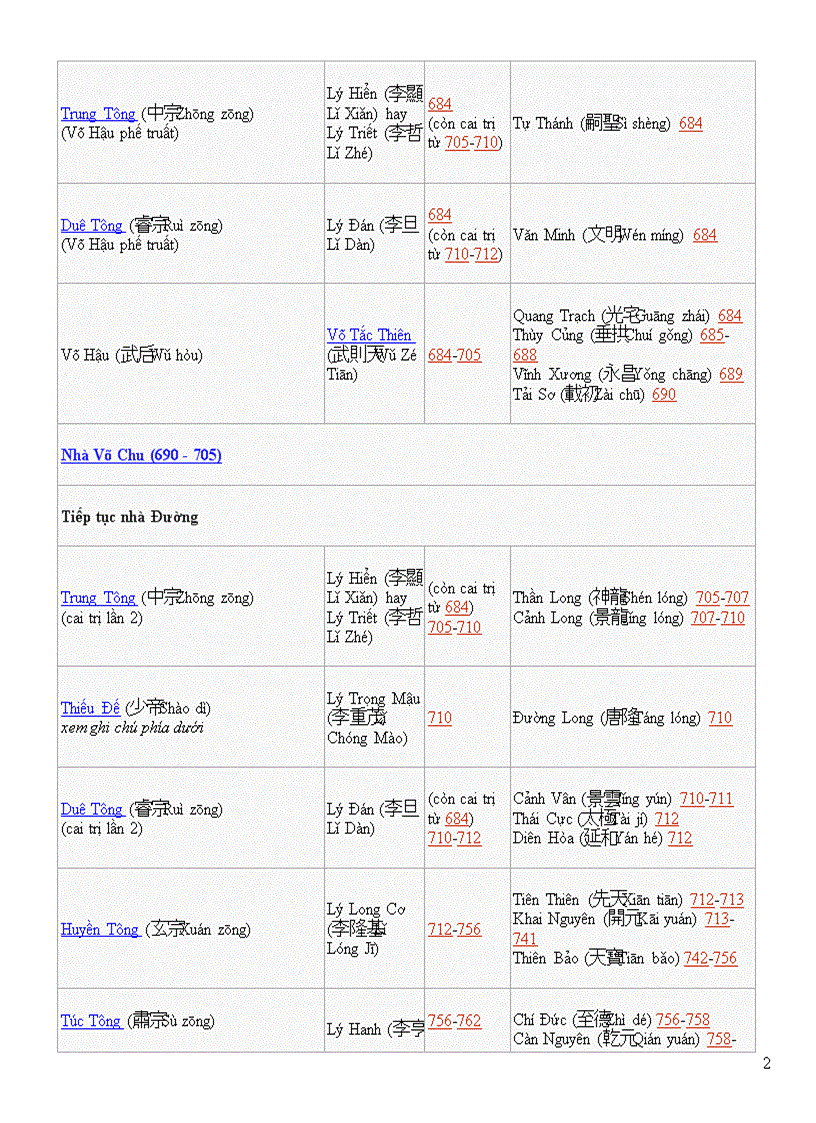Viewport: 816px width, 1123px height.
Task: Click Trung Tông link above "Võ Hậu phế truất"
Action: click(98, 114)
